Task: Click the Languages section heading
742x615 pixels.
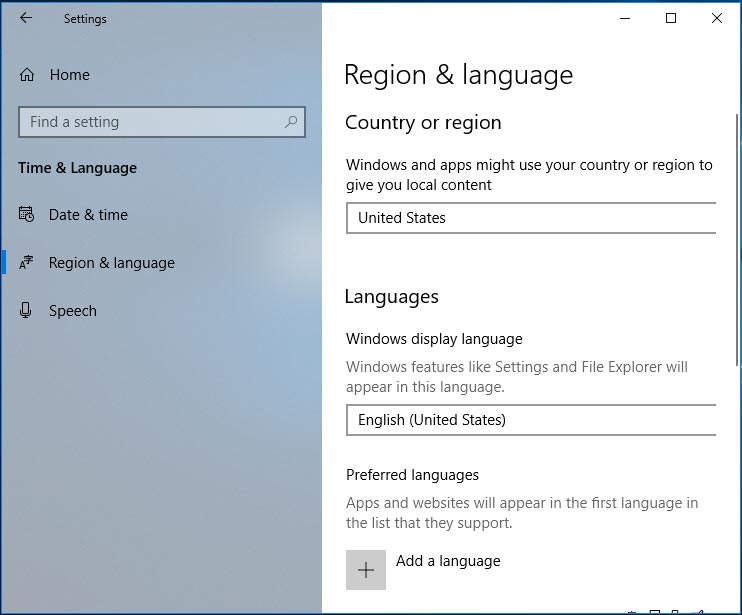Action: click(x=391, y=297)
